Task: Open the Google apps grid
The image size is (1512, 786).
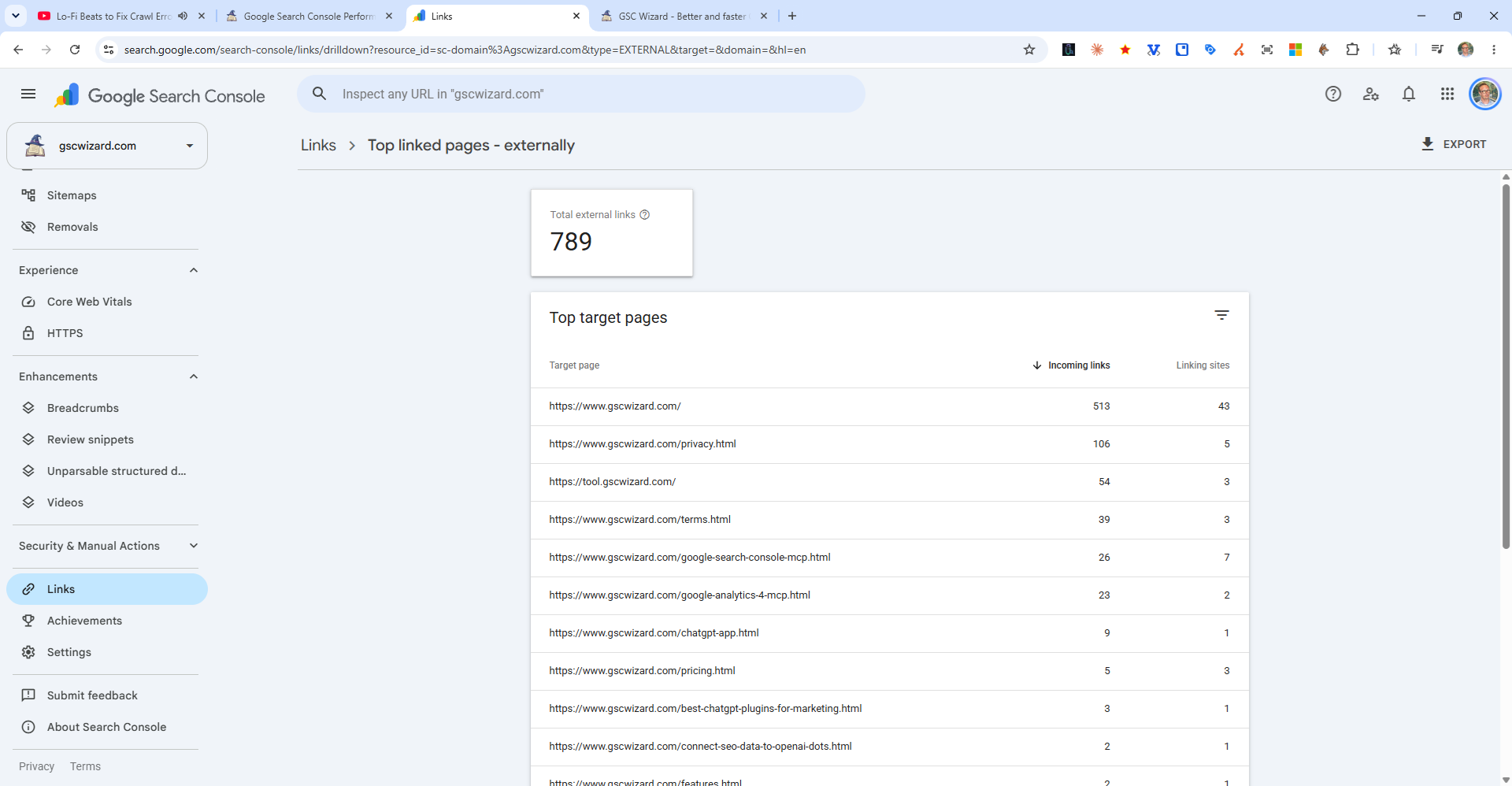Action: pos(1447,95)
